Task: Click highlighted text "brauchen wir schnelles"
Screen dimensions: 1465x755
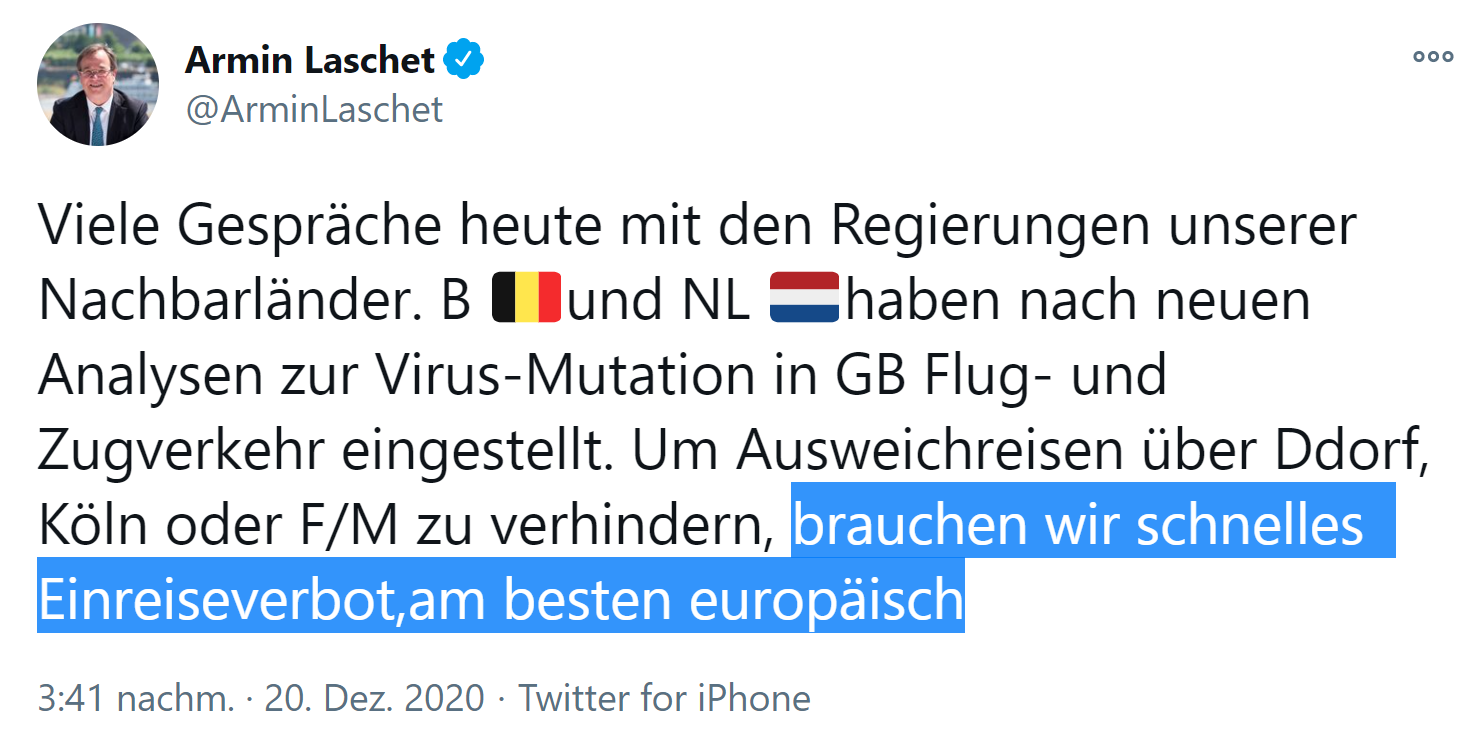Action: click(1078, 525)
